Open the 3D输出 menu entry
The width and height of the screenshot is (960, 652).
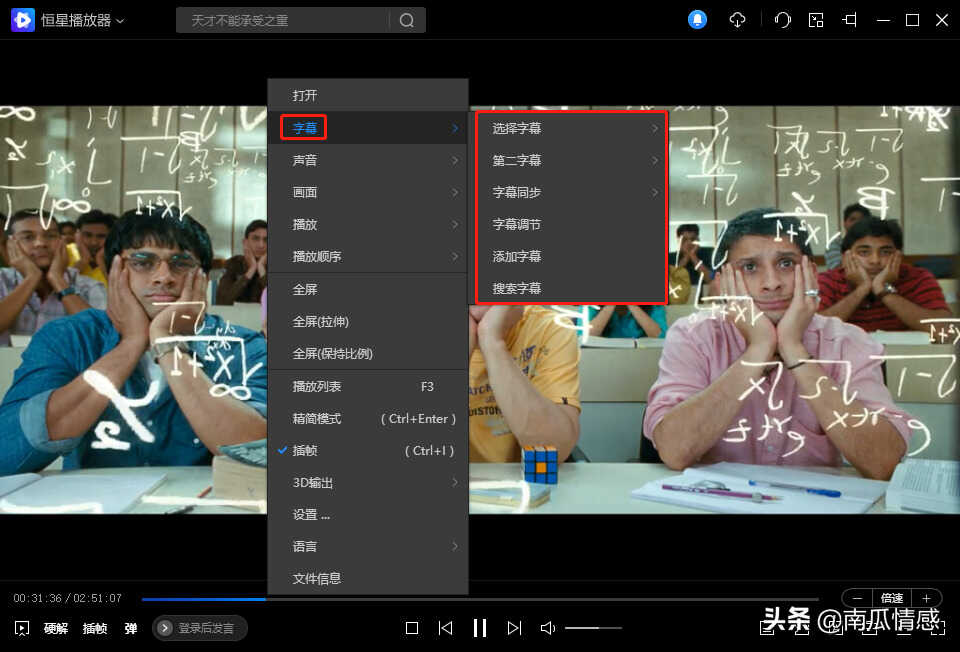(368, 483)
